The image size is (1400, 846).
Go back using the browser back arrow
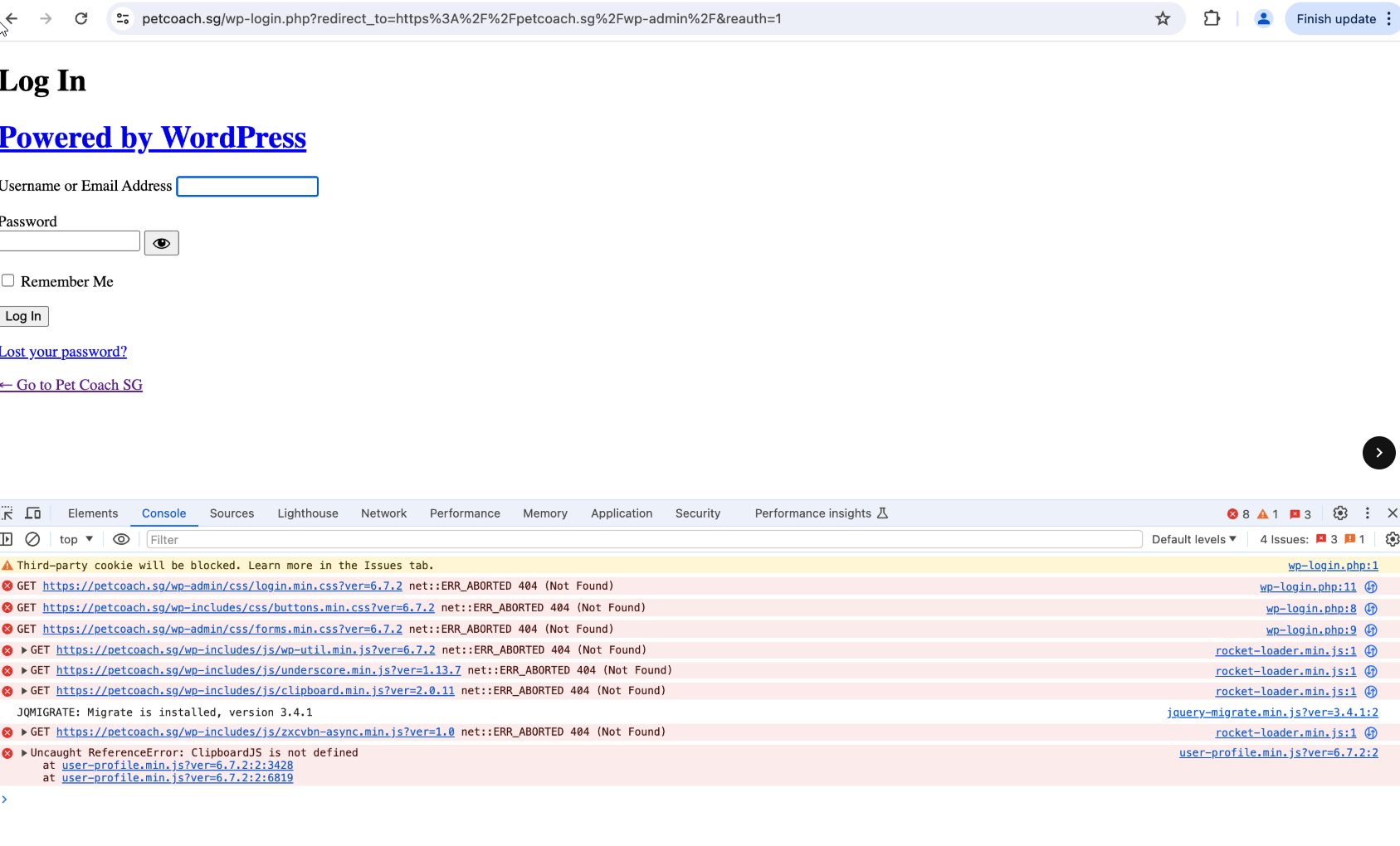click(x=11, y=18)
